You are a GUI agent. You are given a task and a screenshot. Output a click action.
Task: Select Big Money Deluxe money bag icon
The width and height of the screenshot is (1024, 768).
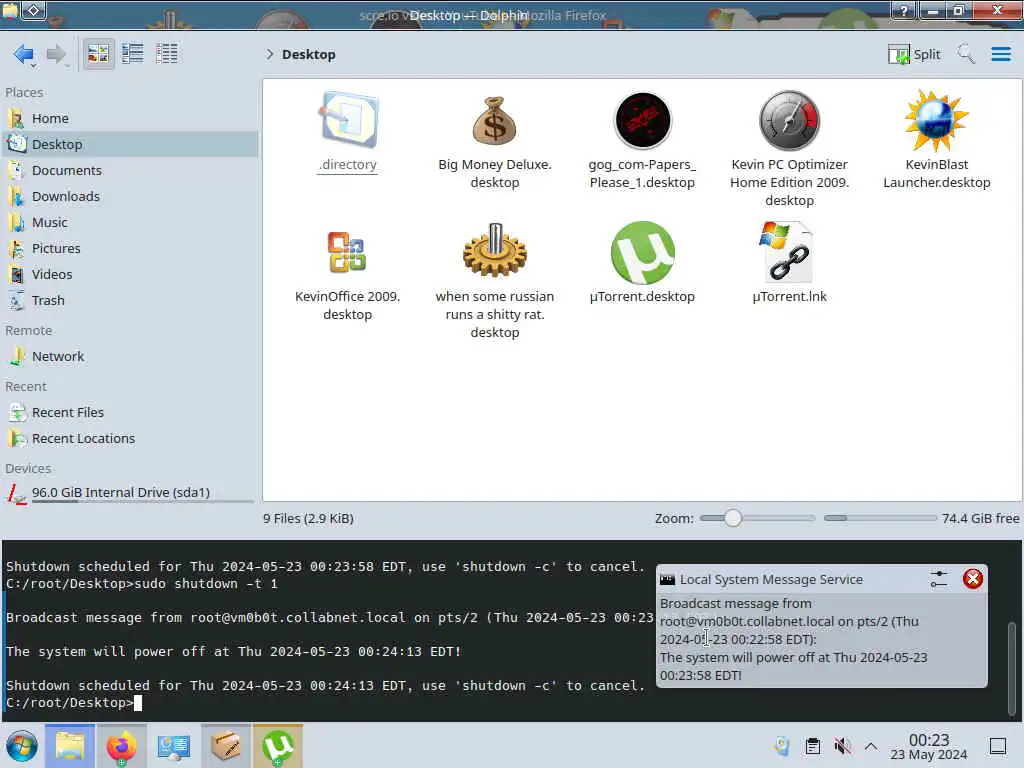point(494,121)
